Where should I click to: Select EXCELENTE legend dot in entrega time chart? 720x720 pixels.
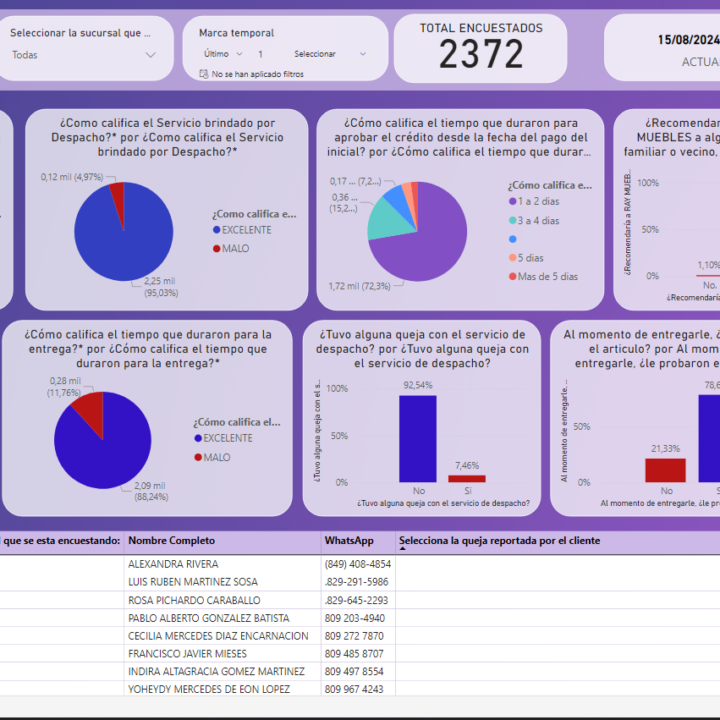197,438
